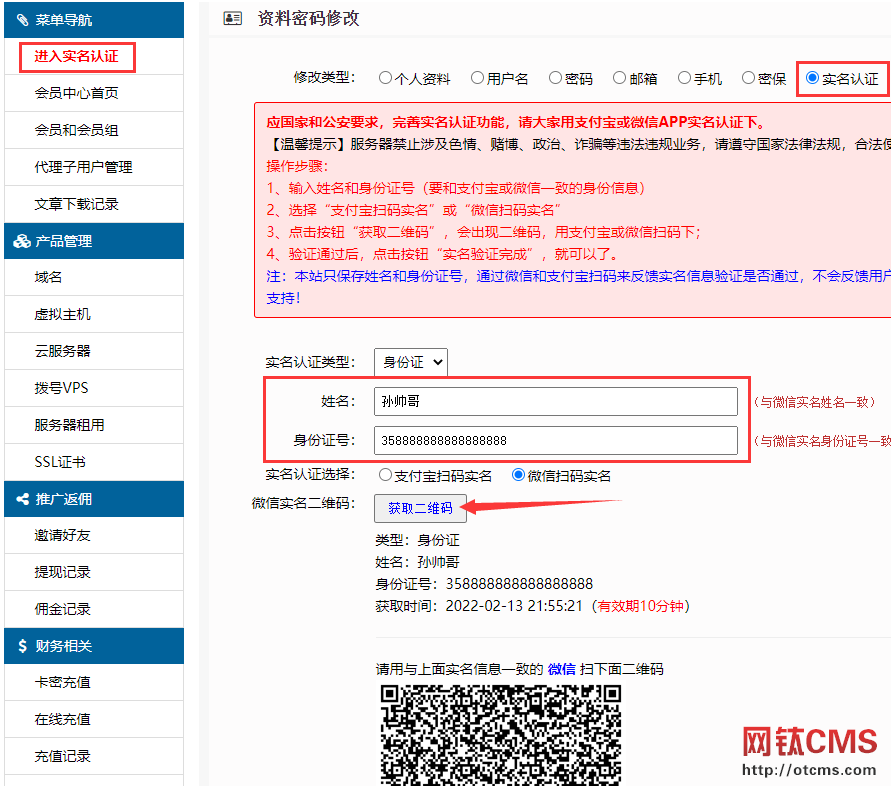Open 进入实名认证 in sidebar menu

click(x=77, y=56)
